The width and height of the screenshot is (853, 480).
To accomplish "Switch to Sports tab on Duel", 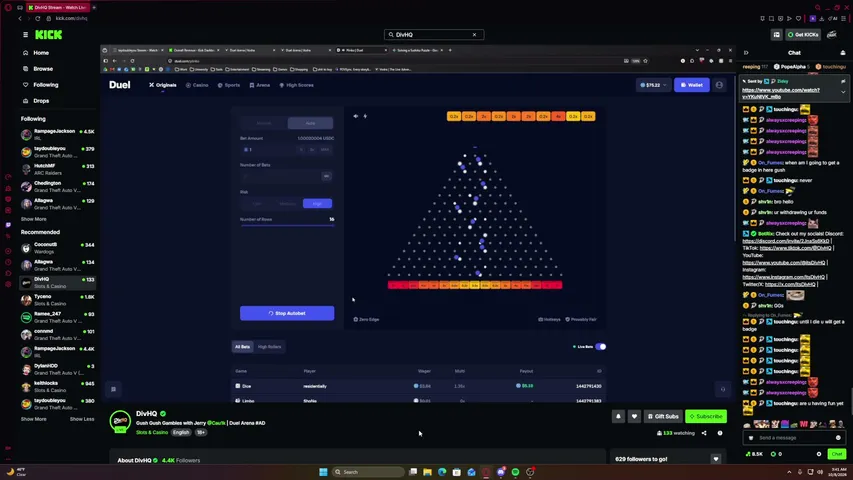I will (229, 85).
